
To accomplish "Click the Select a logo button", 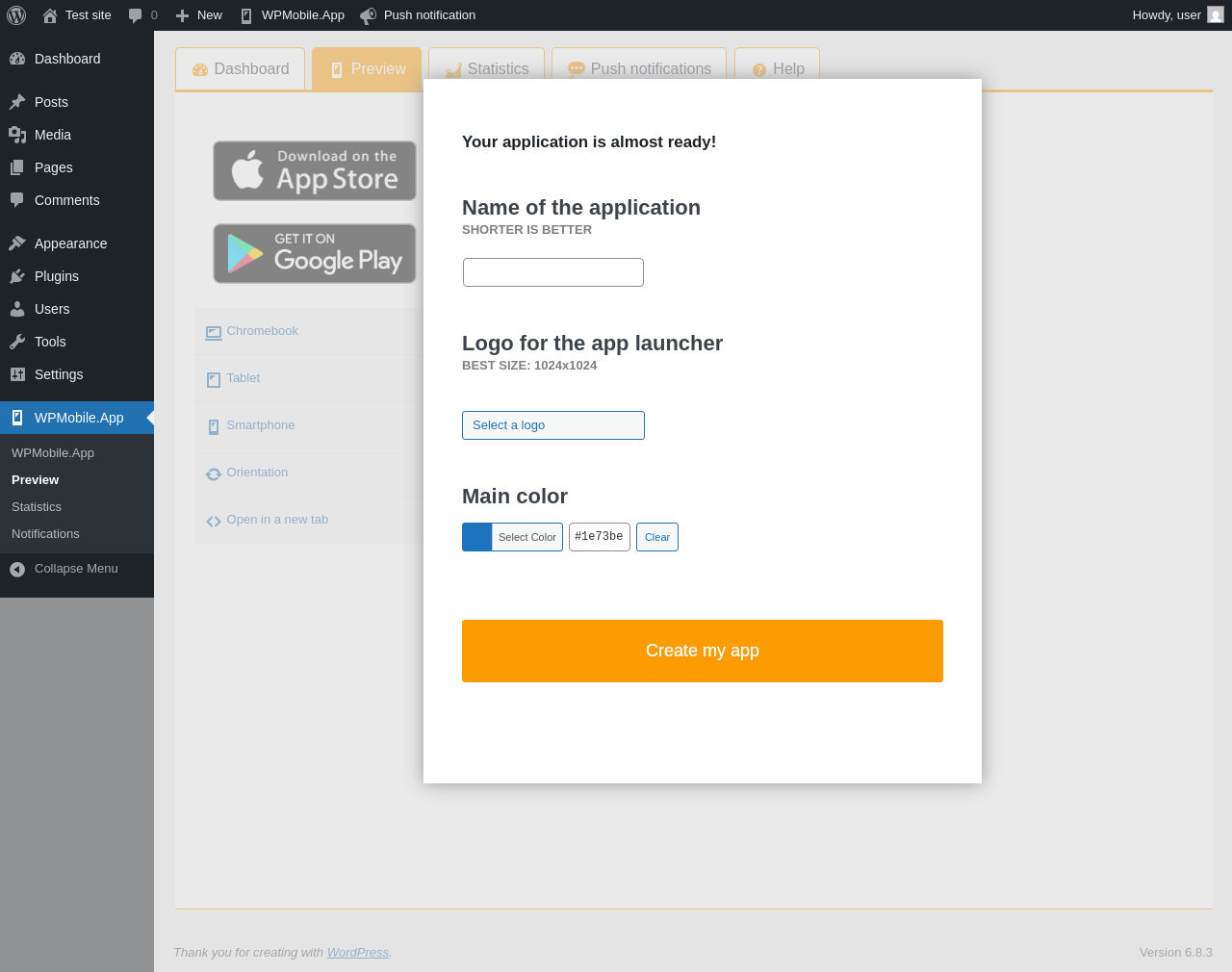I will coord(553,425).
